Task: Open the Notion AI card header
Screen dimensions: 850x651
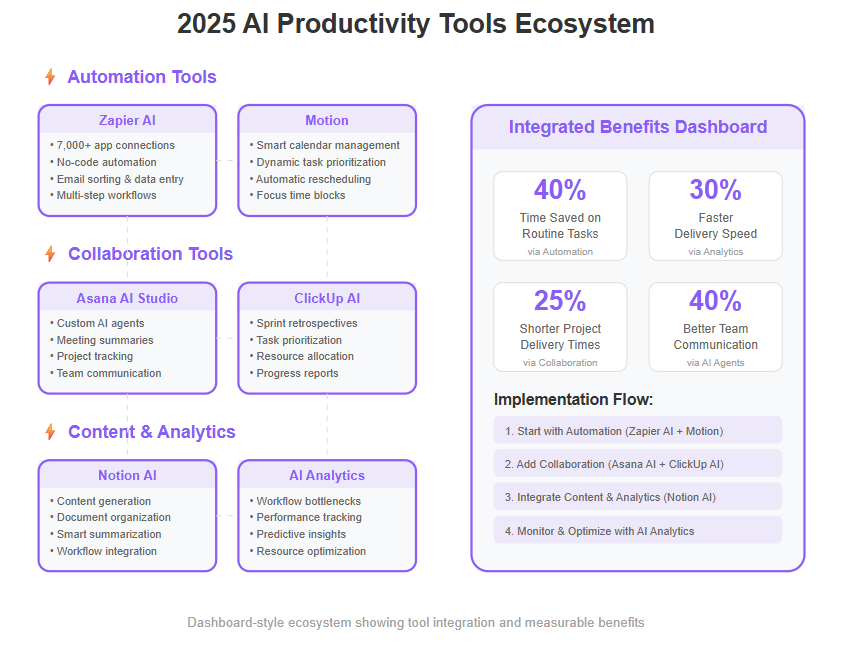Action: (127, 475)
